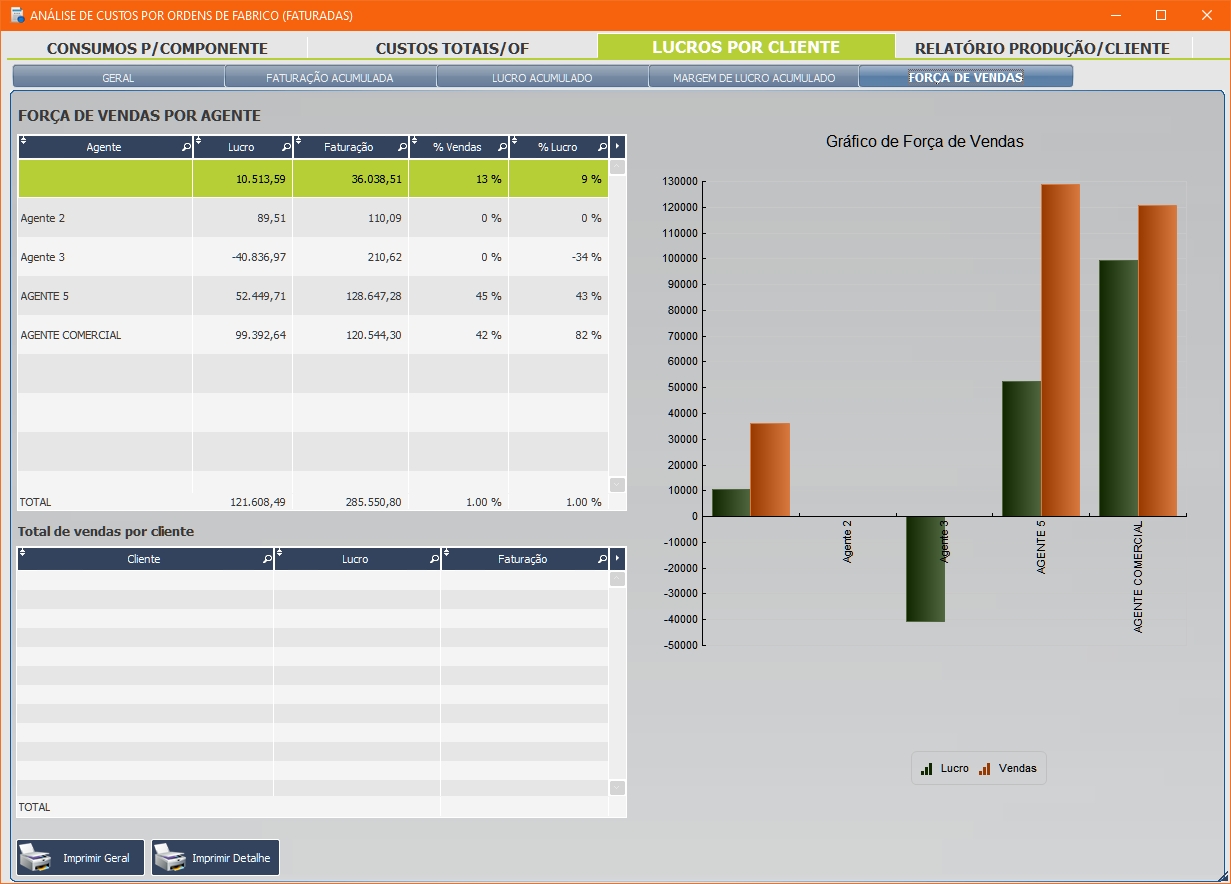This screenshot has height=884, width=1231.
Task: Toggle the Vendas series in chart legend
Action: click(x=1008, y=768)
